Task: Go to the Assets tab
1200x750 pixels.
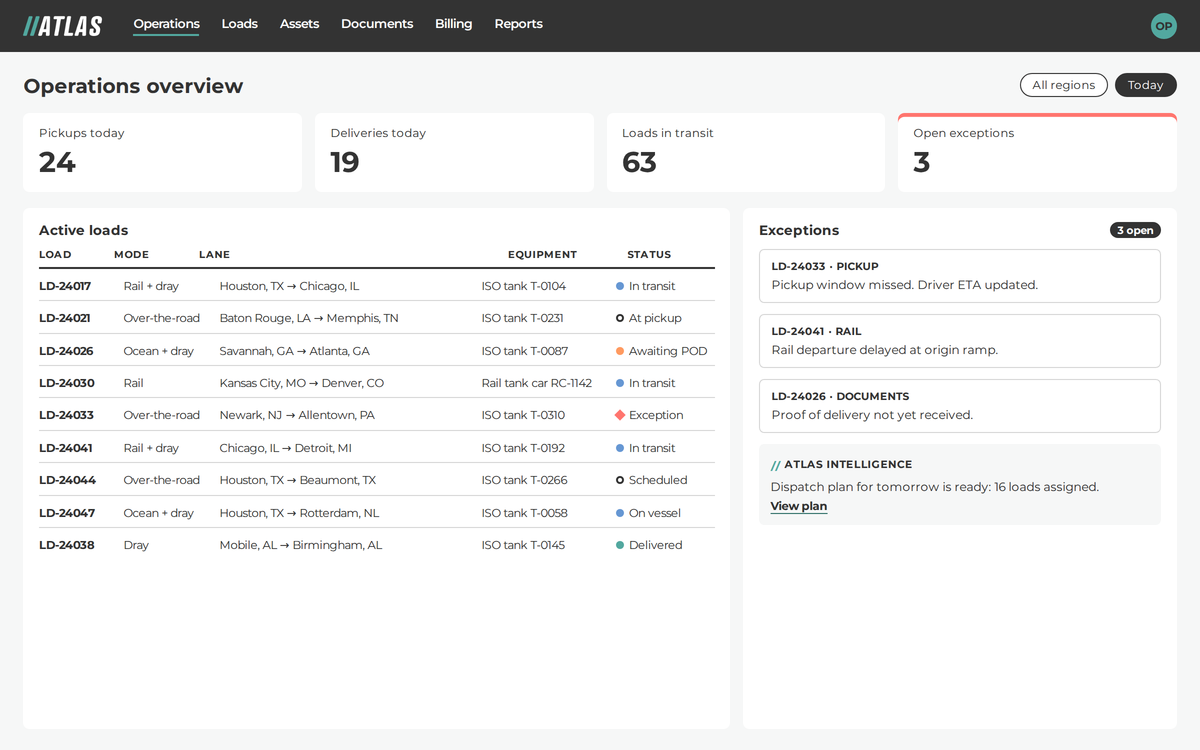Action: [x=299, y=24]
